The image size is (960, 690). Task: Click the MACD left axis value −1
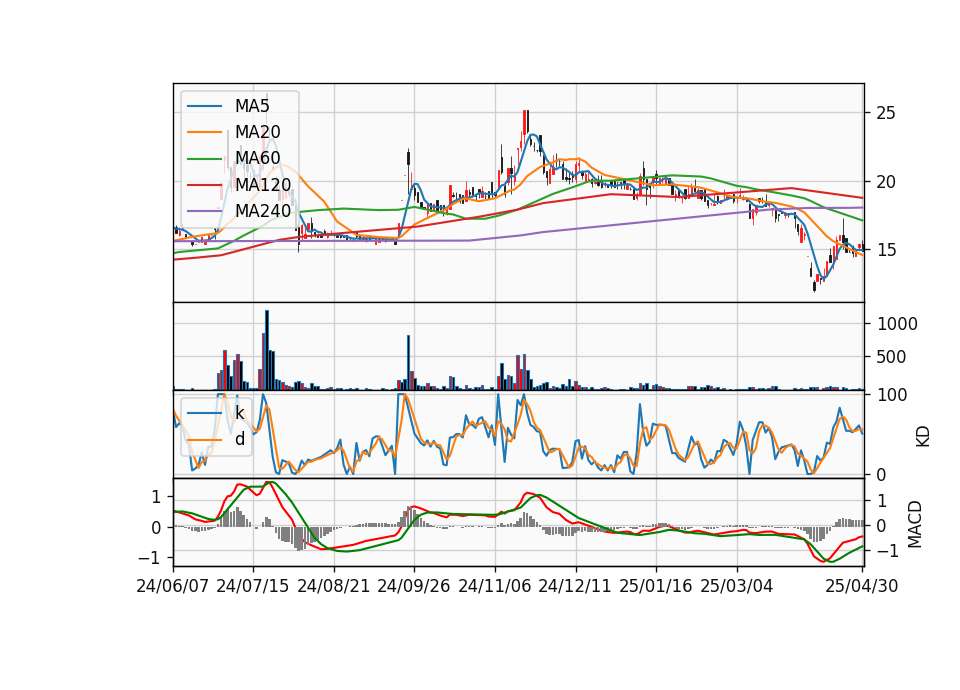pos(149,558)
